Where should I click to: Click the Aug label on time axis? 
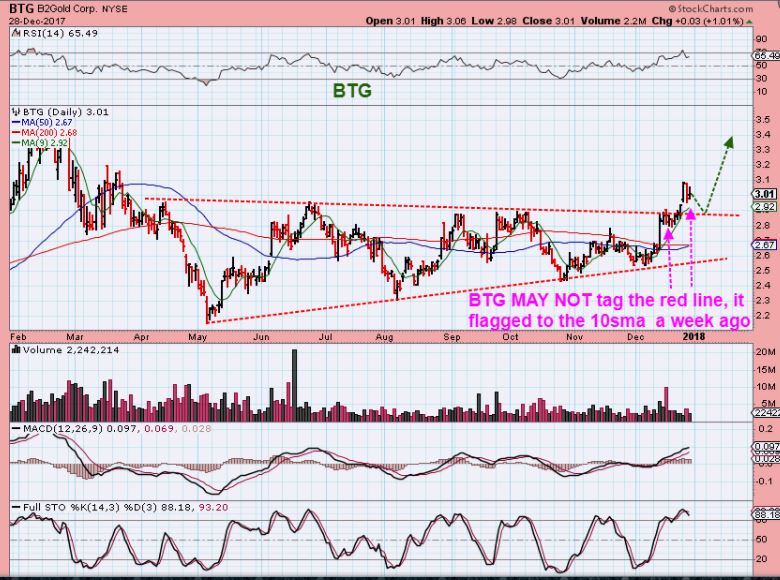click(384, 337)
